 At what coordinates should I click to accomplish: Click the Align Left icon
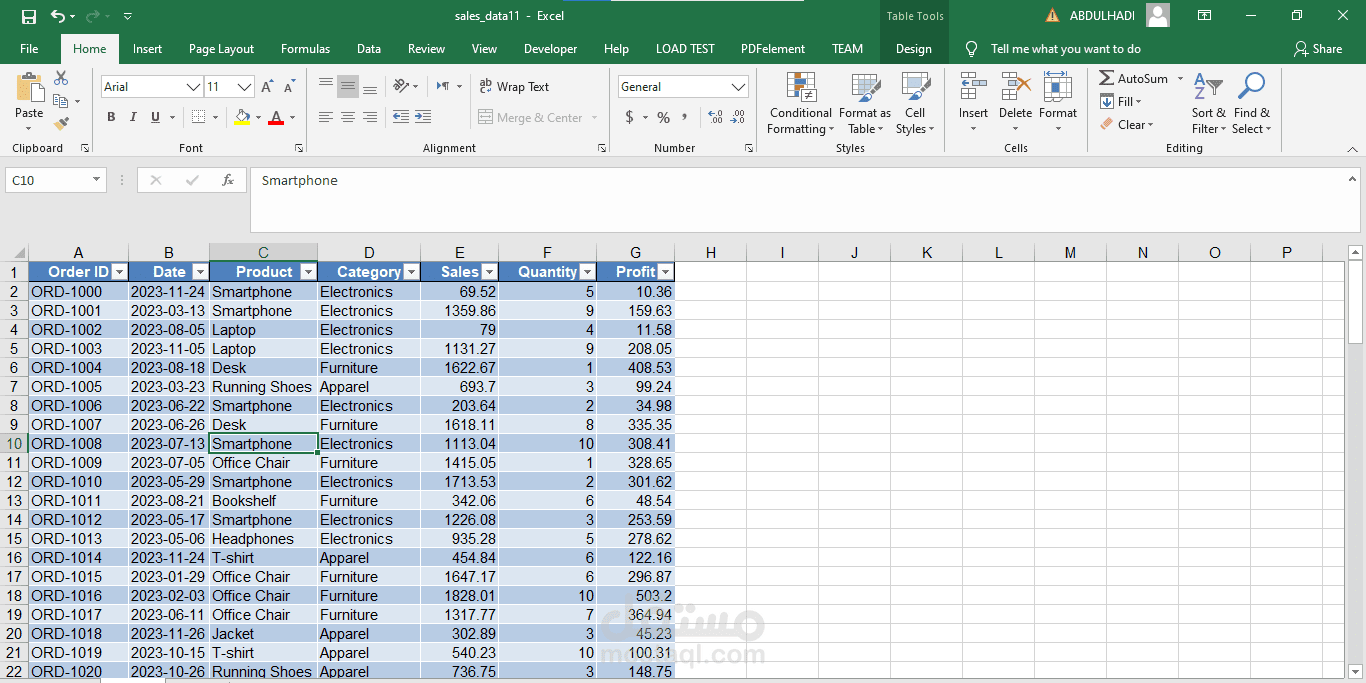(x=326, y=117)
